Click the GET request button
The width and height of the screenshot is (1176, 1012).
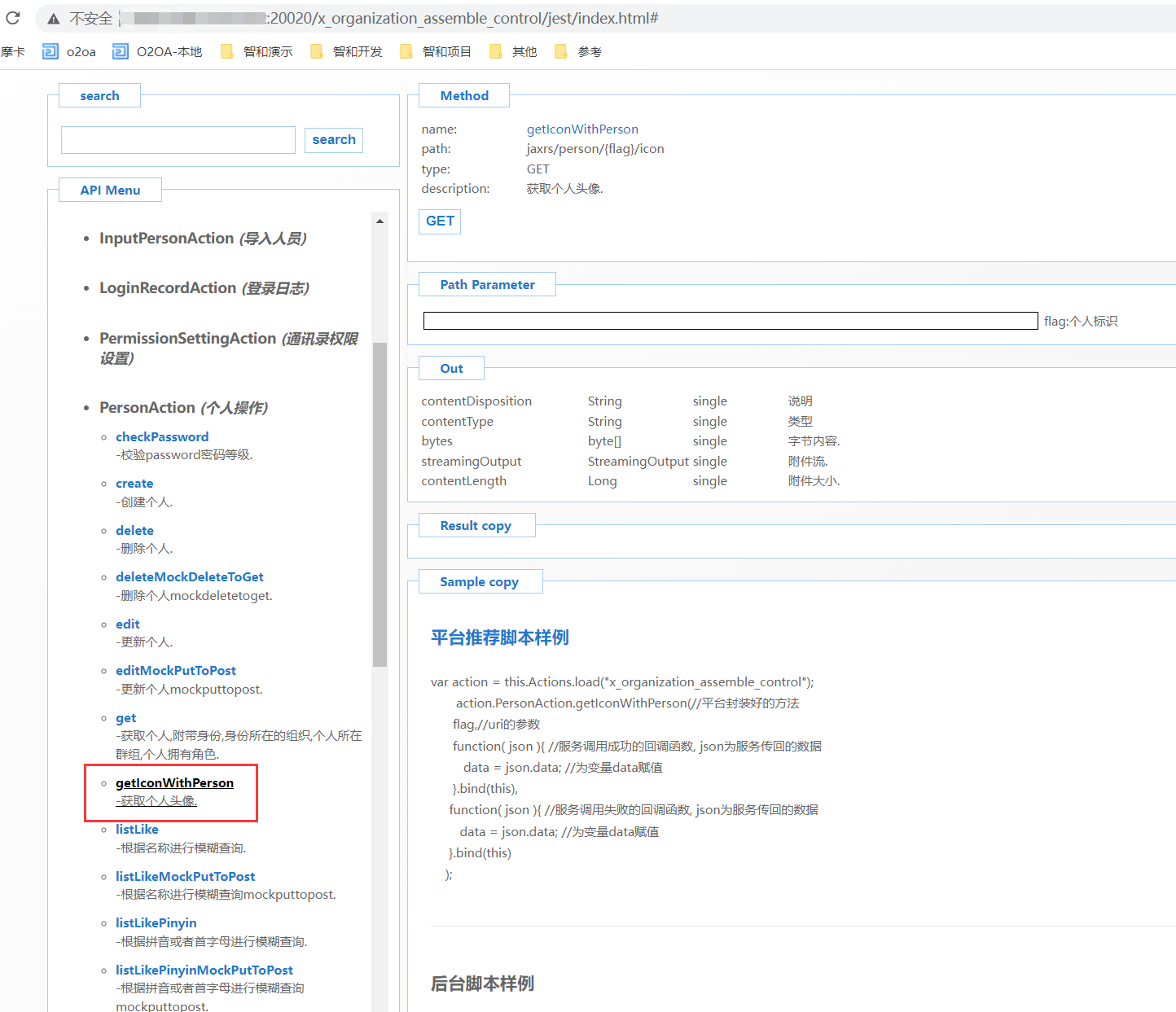pos(440,221)
